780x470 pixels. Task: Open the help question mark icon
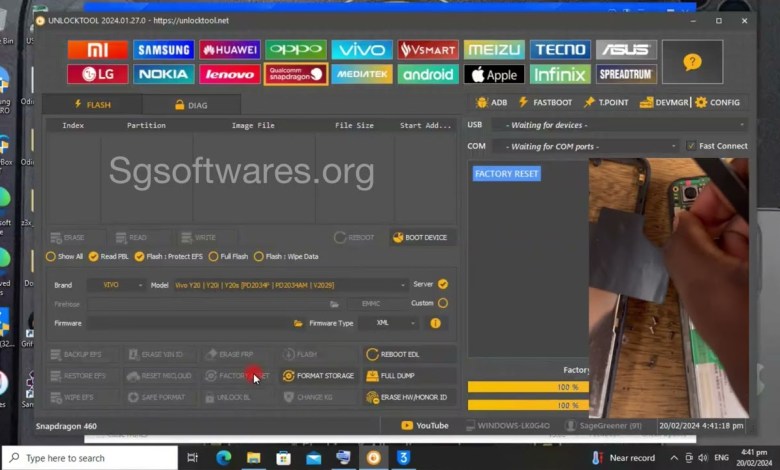692,62
